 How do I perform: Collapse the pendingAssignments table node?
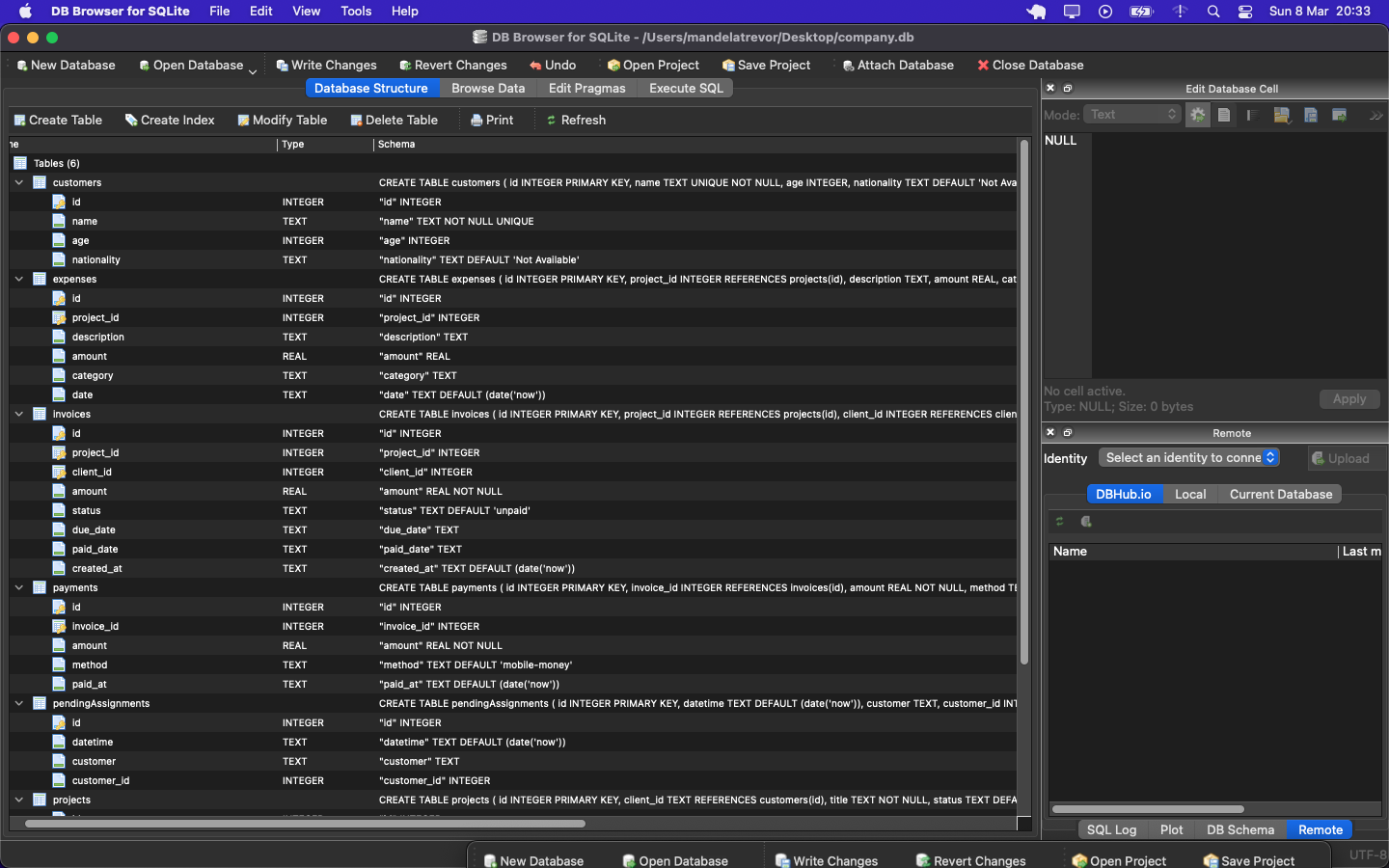click(x=19, y=703)
